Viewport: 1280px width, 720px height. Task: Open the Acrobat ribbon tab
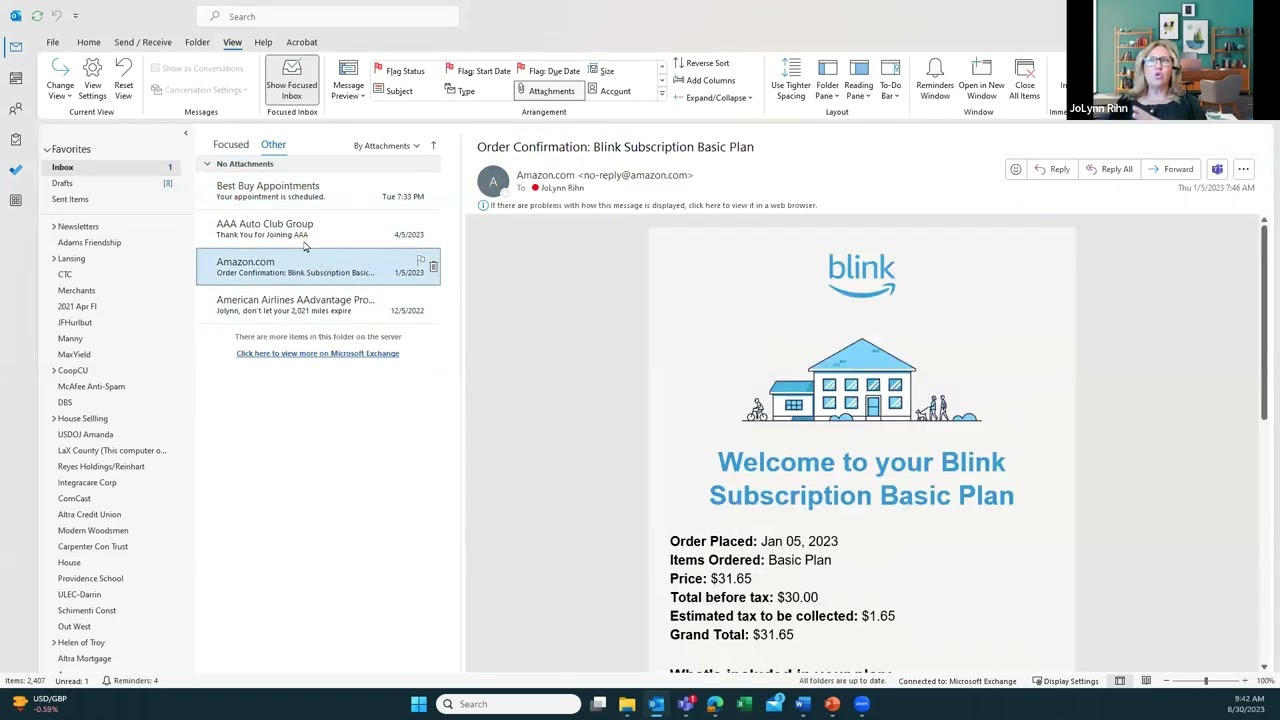(x=301, y=42)
